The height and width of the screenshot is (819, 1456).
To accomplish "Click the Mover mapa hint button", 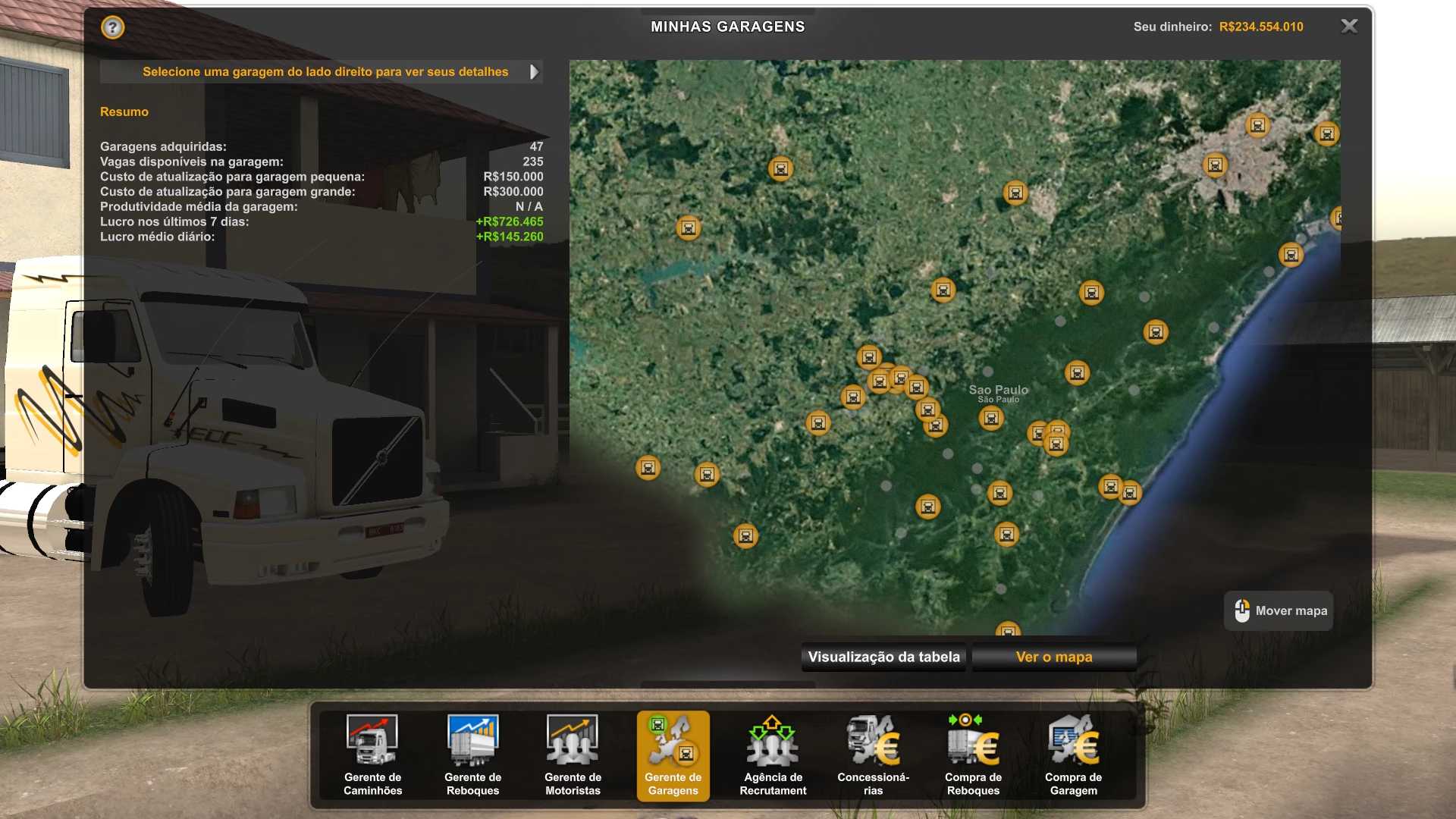I will (x=1279, y=610).
